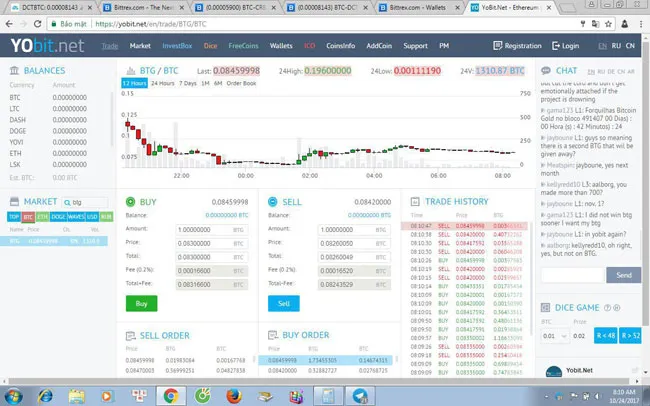
Task: Open the FreeCoins menu item
Action: 243,46
